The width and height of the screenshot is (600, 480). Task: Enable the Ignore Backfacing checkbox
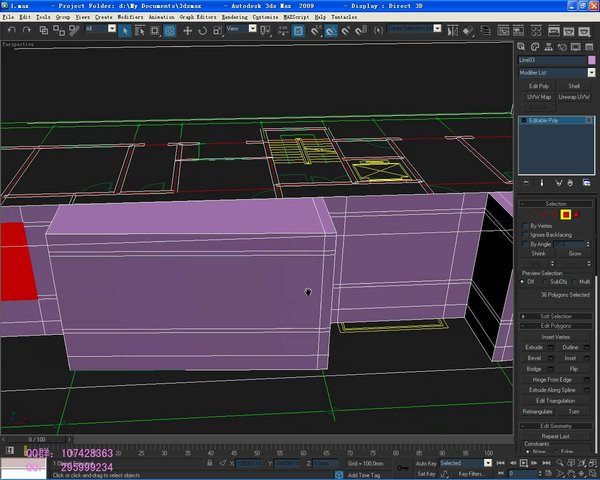coord(525,235)
